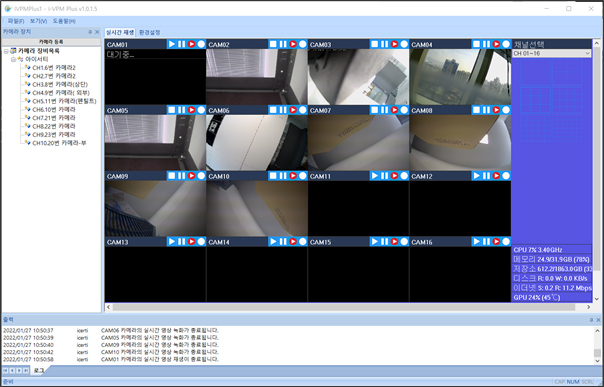The height and width of the screenshot is (387, 604).
Task: Switch to the 환경설정 tab
Action: [149, 32]
